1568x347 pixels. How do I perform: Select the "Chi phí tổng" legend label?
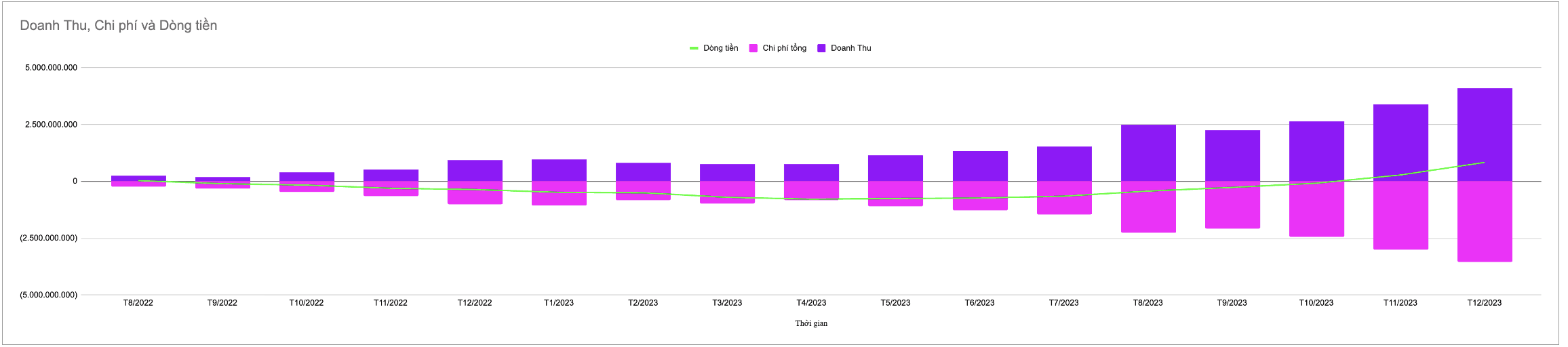[785, 48]
